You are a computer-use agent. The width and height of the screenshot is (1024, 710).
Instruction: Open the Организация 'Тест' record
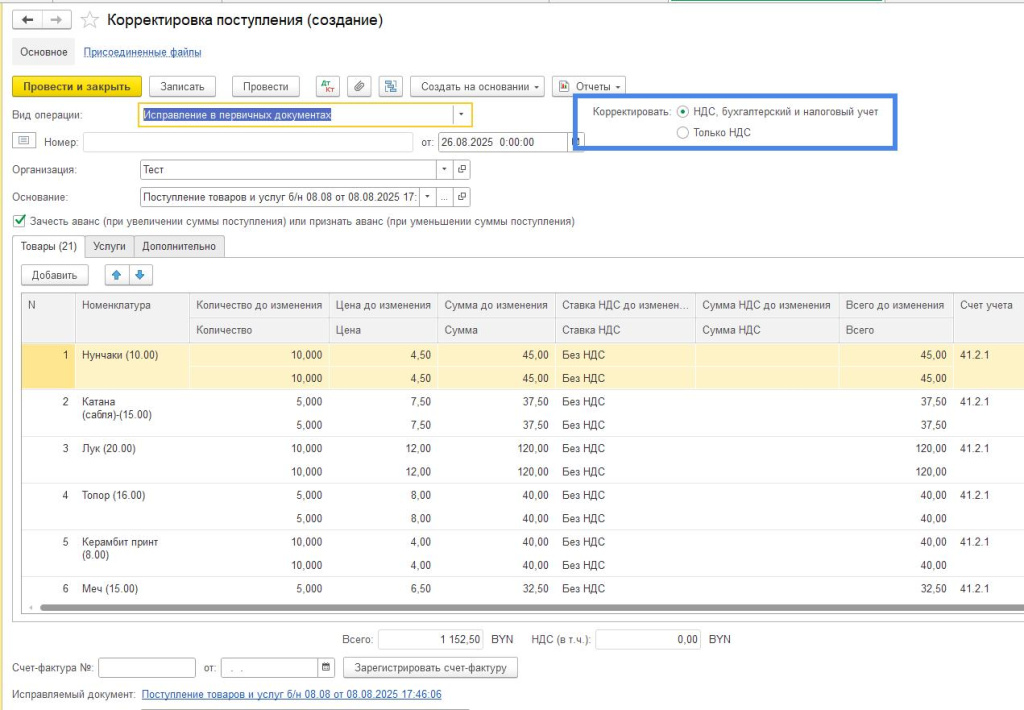pyautogui.click(x=462, y=169)
